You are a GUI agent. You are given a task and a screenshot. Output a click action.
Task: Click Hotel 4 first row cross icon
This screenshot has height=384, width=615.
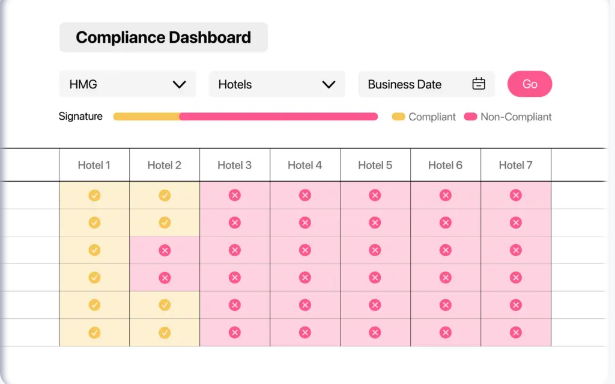305,195
